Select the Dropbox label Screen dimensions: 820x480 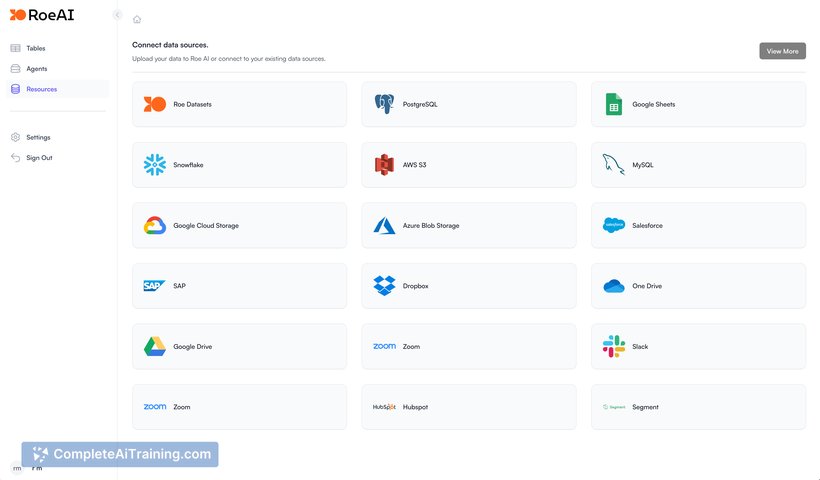[x=416, y=286]
